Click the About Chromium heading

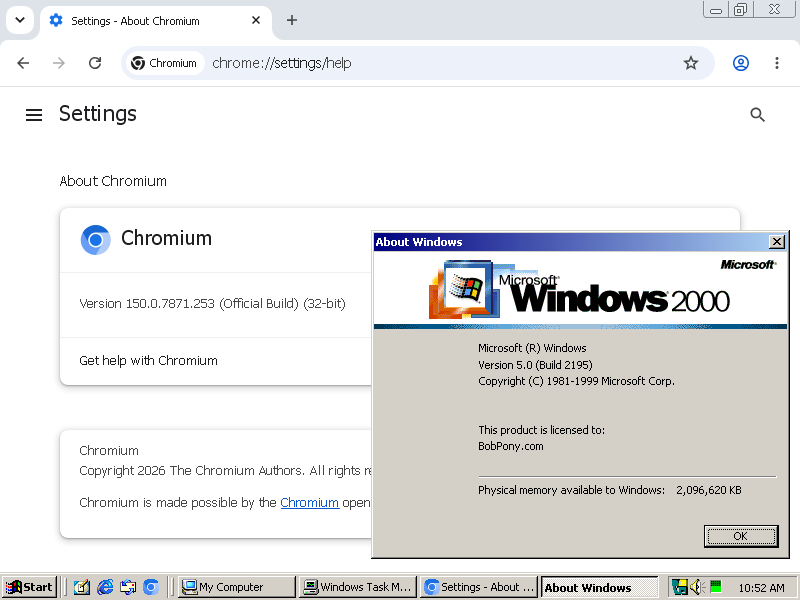(x=113, y=181)
